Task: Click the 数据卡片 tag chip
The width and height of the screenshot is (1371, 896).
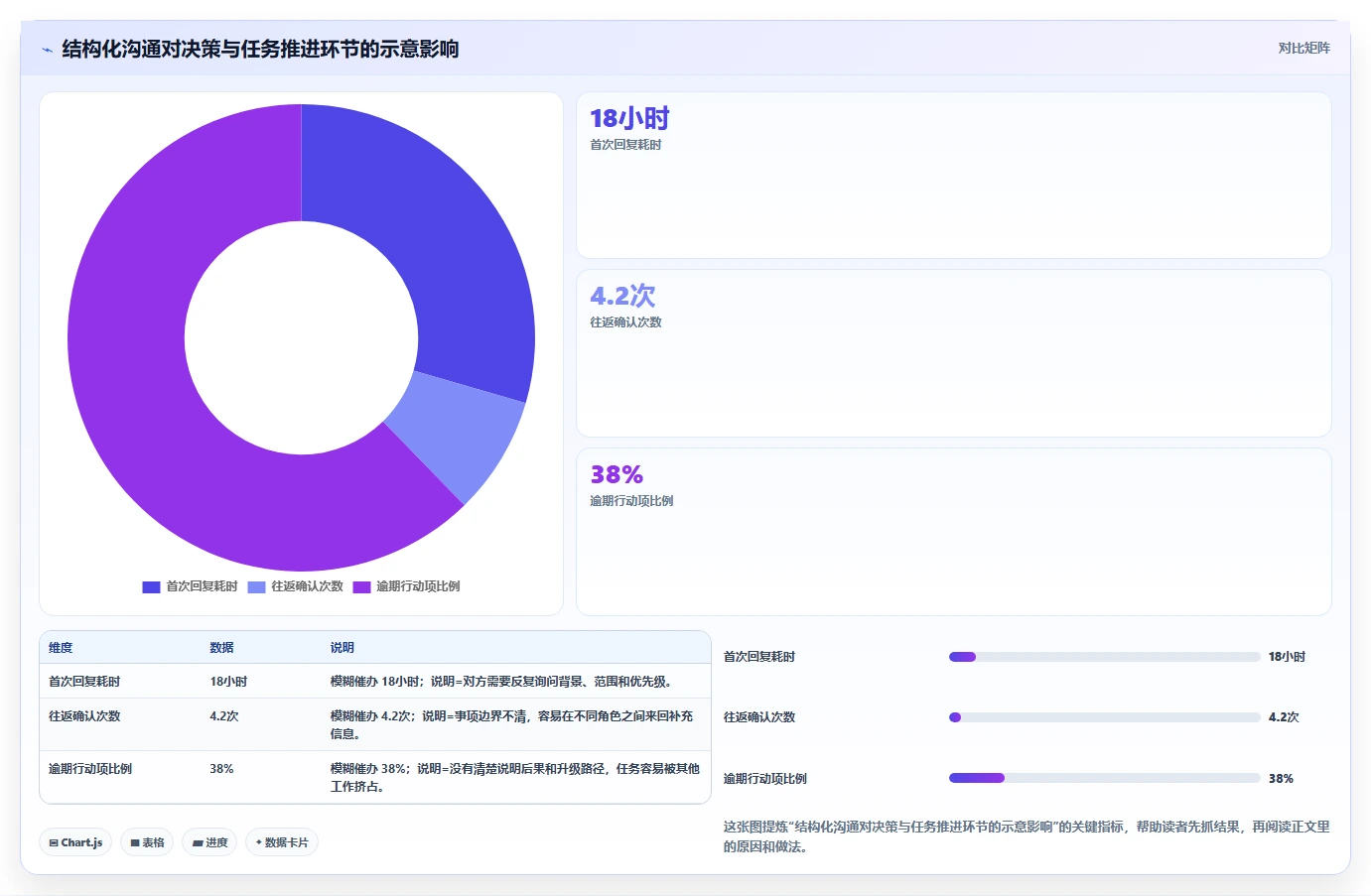Action: click(282, 842)
